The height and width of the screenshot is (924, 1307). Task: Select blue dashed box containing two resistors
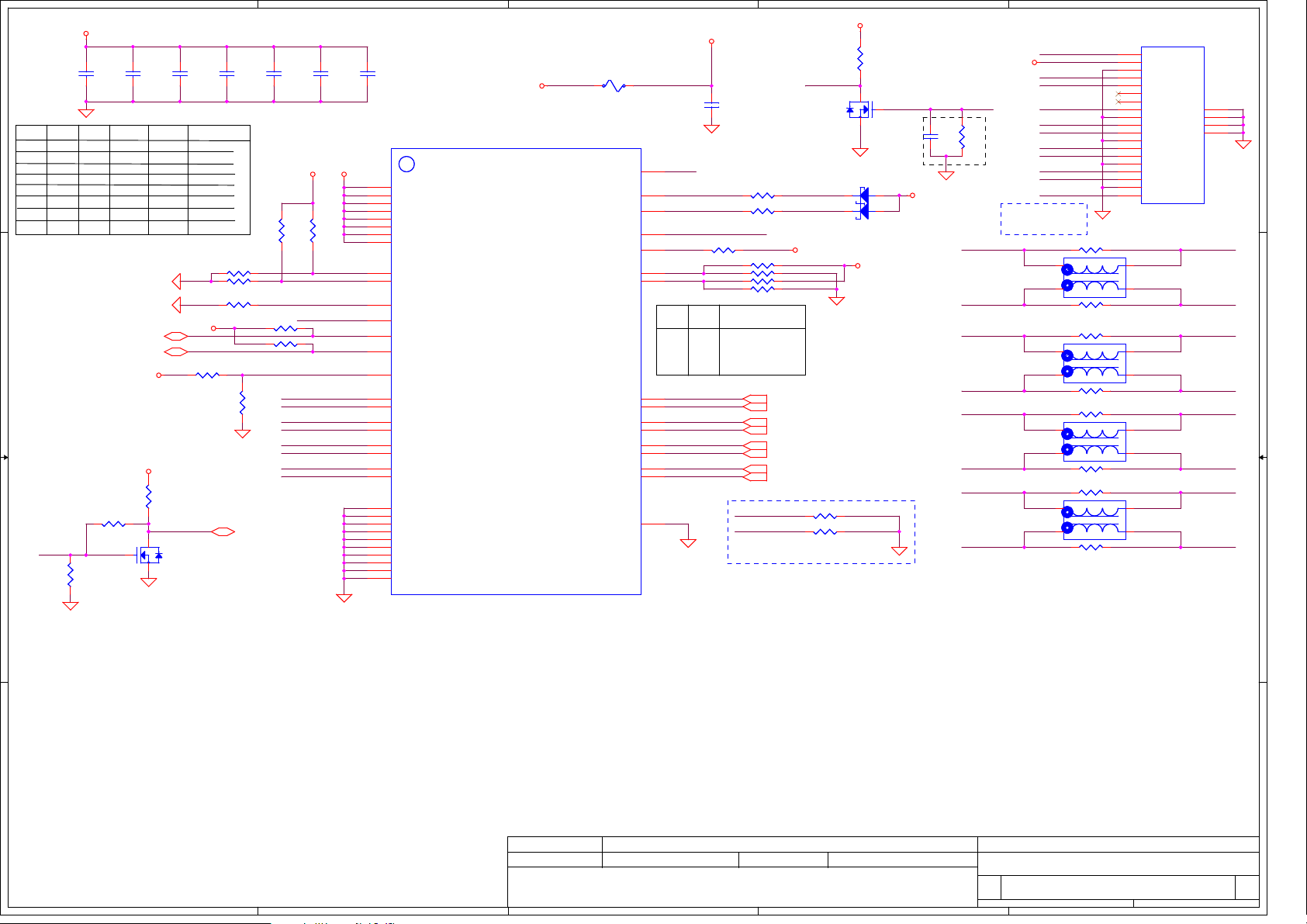click(821, 532)
